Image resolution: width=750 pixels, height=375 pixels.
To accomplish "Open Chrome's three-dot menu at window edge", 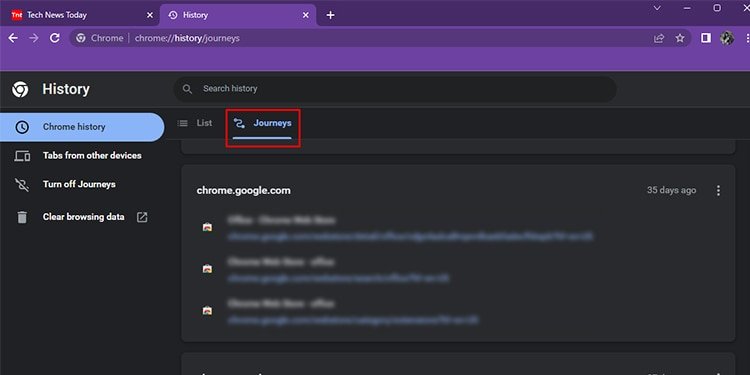I will pos(747,38).
